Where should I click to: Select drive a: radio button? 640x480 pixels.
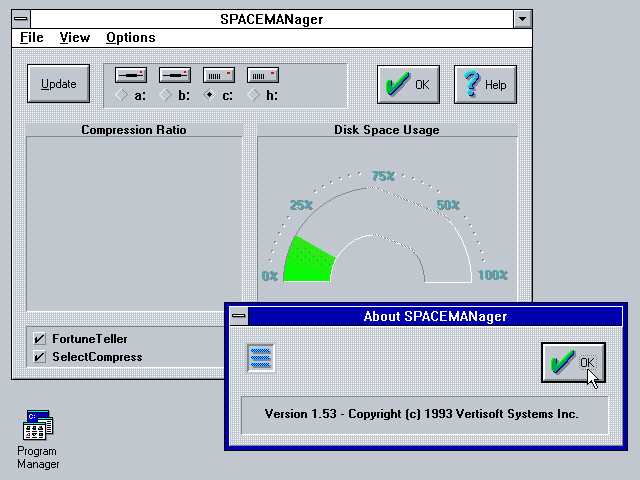click(121, 95)
